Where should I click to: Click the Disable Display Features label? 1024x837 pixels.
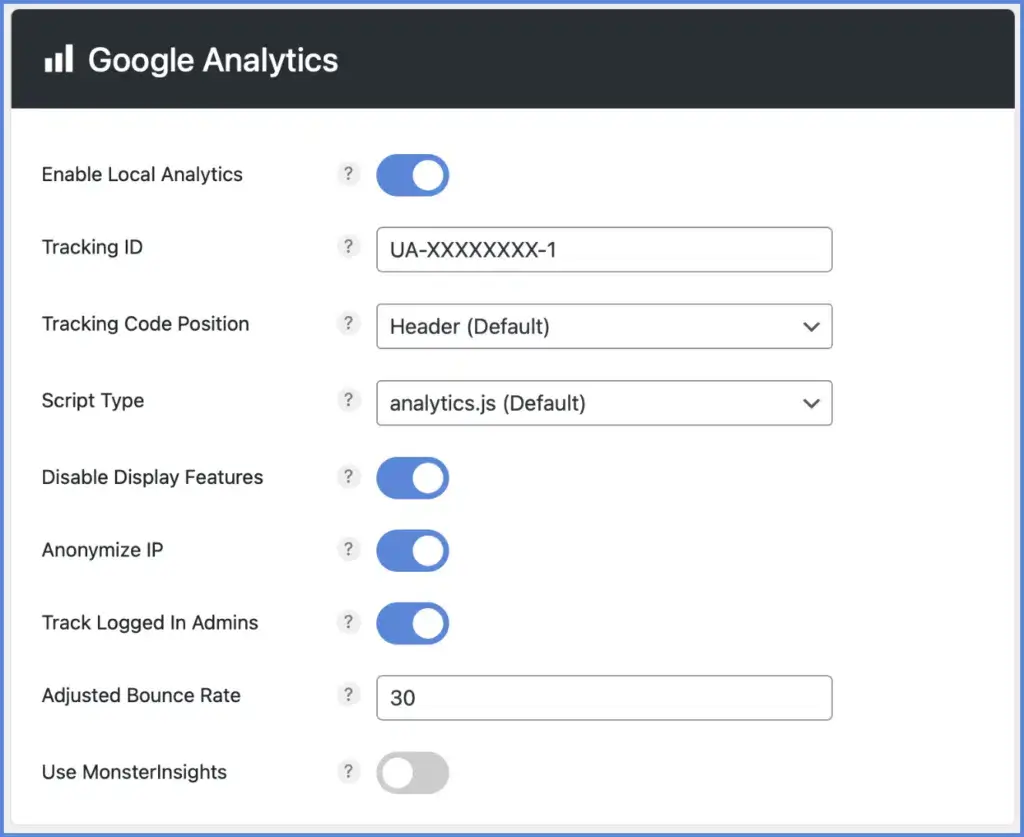[152, 477]
